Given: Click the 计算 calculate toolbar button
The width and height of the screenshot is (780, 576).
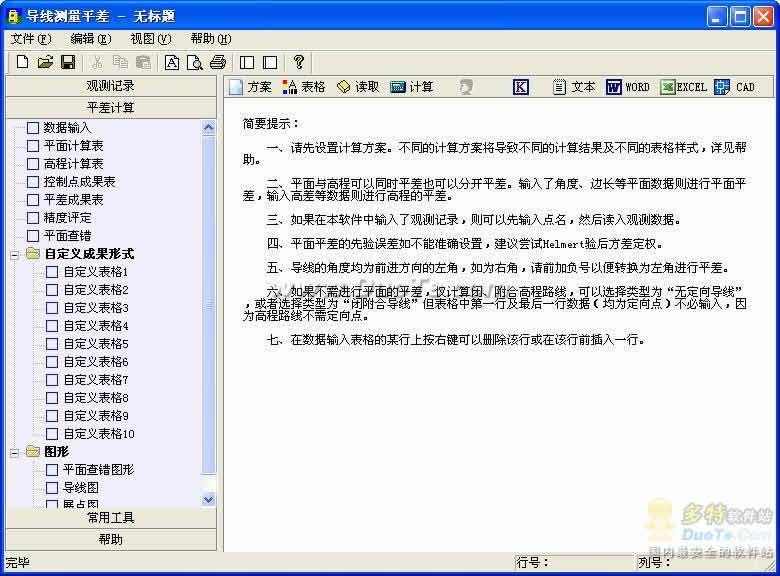Looking at the screenshot, I should pos(412,87).
